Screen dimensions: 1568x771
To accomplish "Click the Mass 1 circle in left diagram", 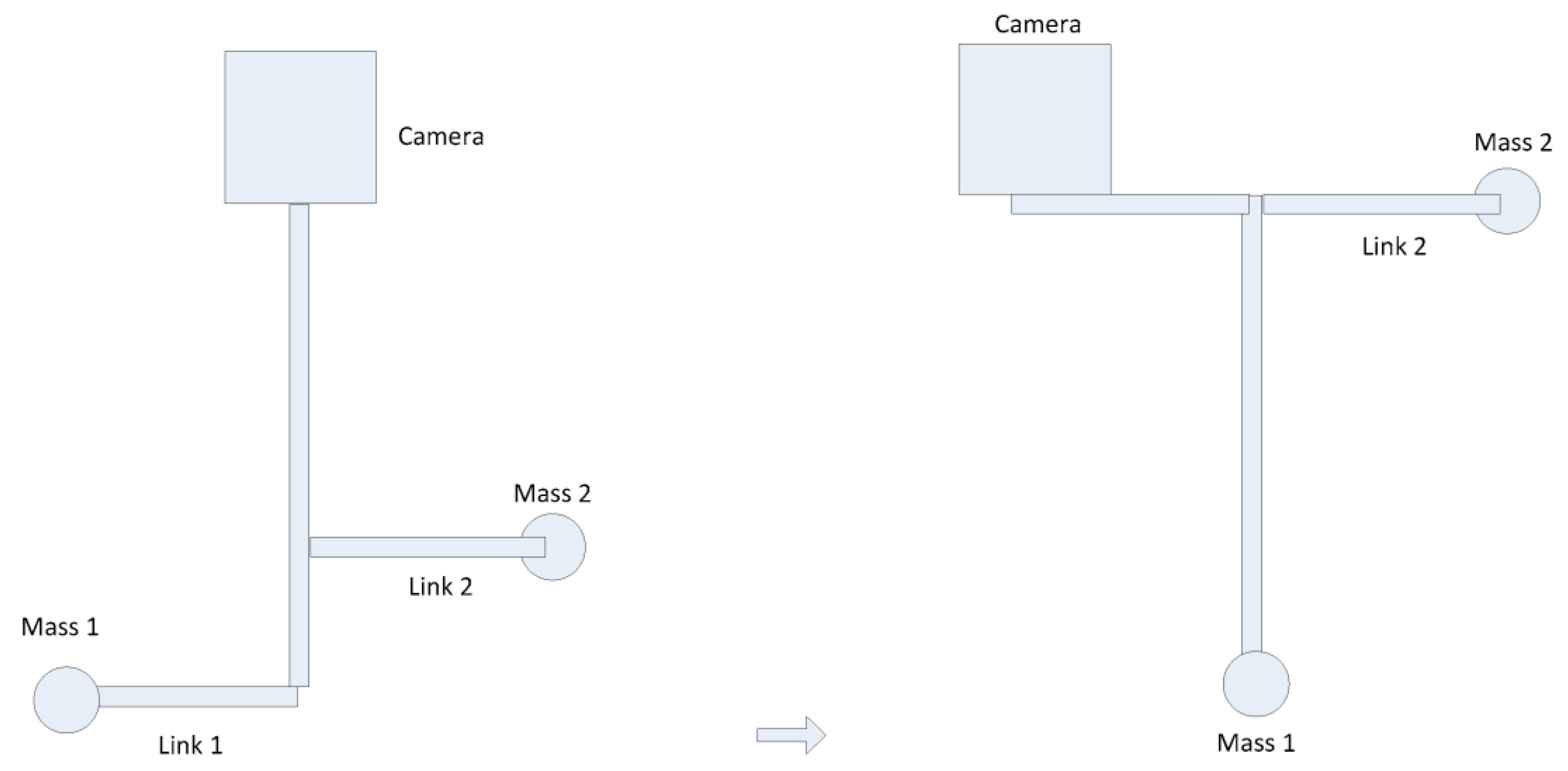I will 66,699.
